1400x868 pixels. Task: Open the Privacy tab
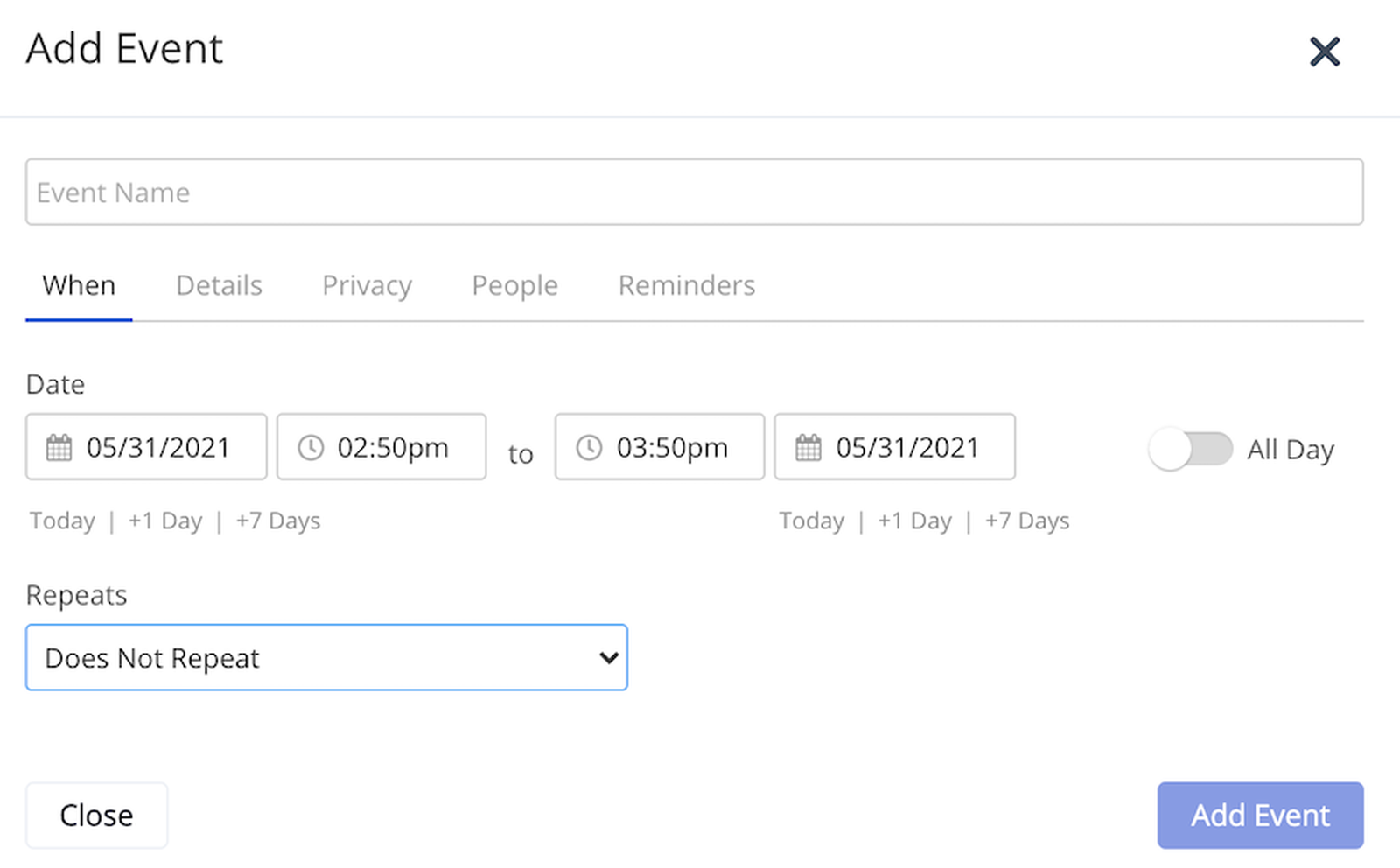[367, 285]
